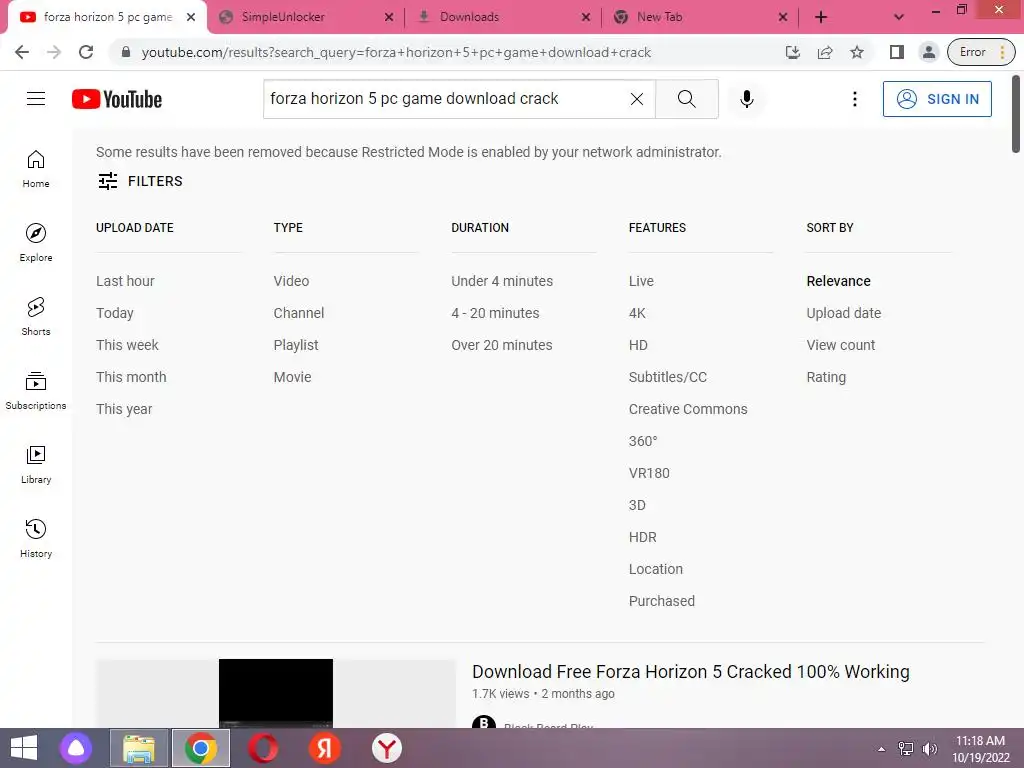Open the YouTube hamburger guide menu
1024x768 pixels.
click(x=36, y=99)
